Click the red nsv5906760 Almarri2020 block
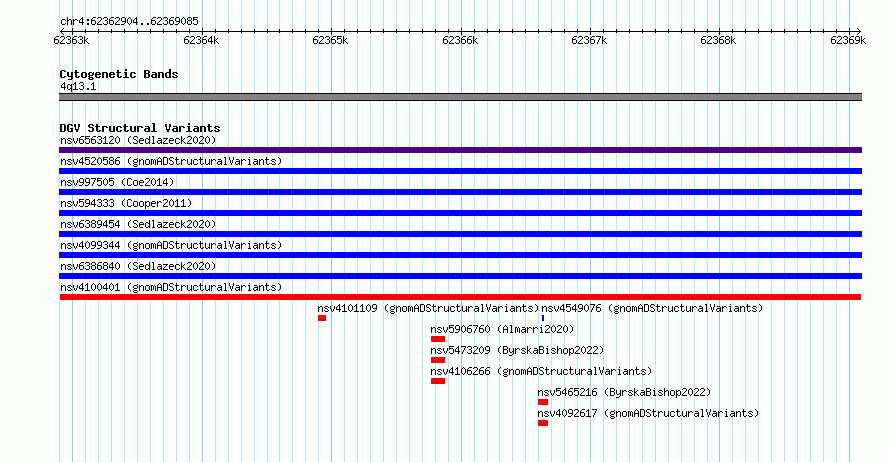 (x=438, y=339)
